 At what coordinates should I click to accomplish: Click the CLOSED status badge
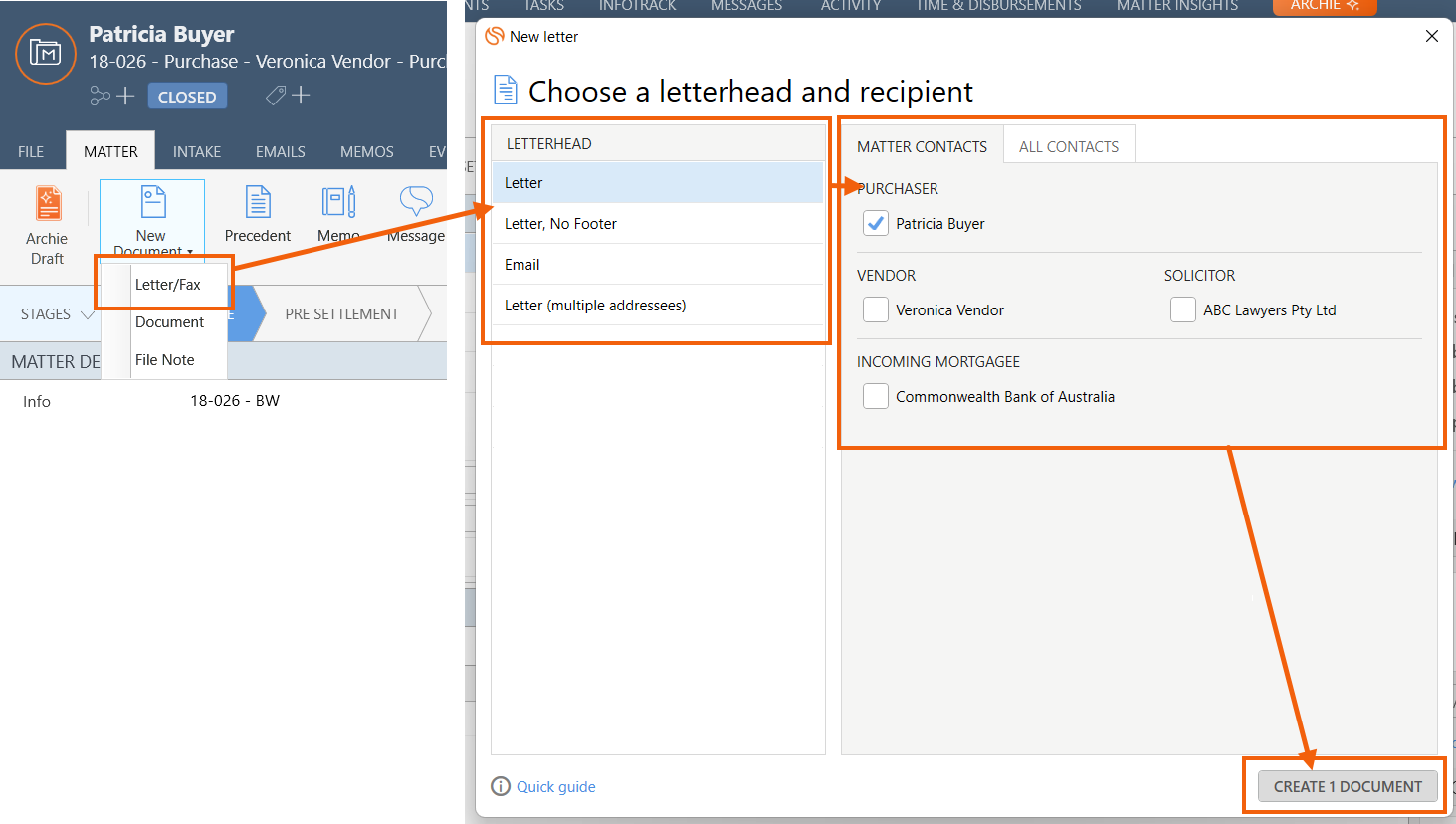coord(187,97)
